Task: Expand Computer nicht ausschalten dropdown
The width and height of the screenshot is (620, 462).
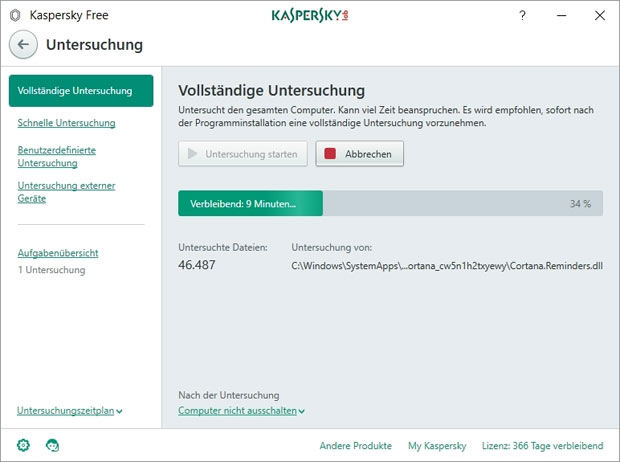Action: point(241,411)
